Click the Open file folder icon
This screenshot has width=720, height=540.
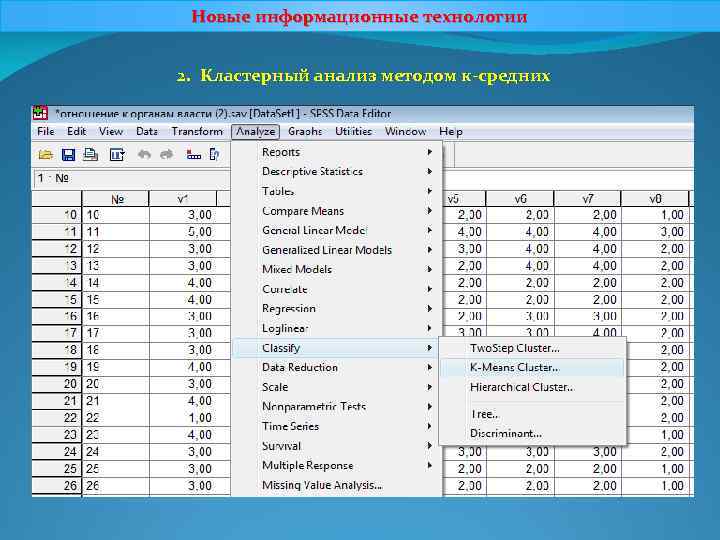[45, 155]
